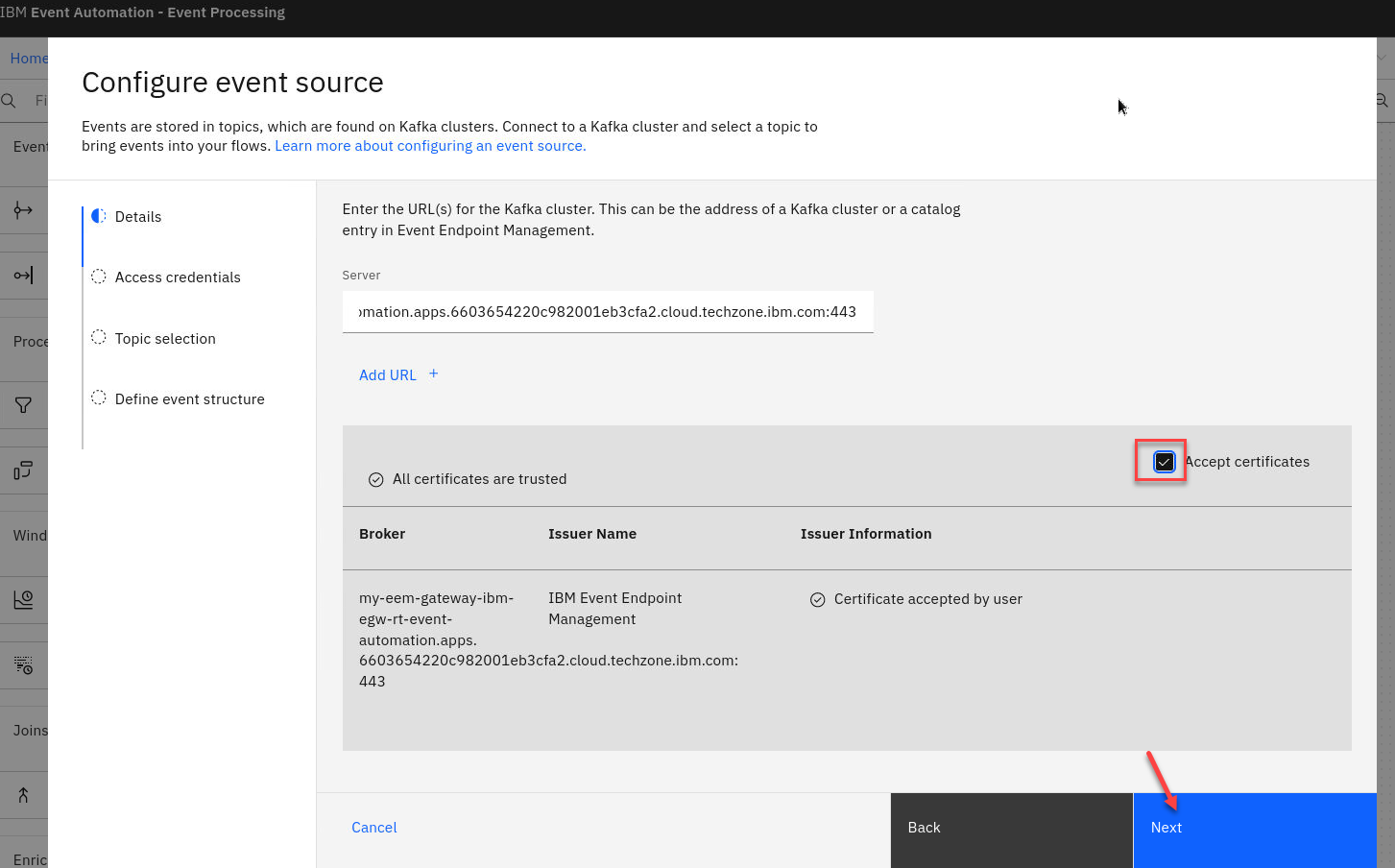
Task: Expand the chevron at top right
Action: point(1383,59)
